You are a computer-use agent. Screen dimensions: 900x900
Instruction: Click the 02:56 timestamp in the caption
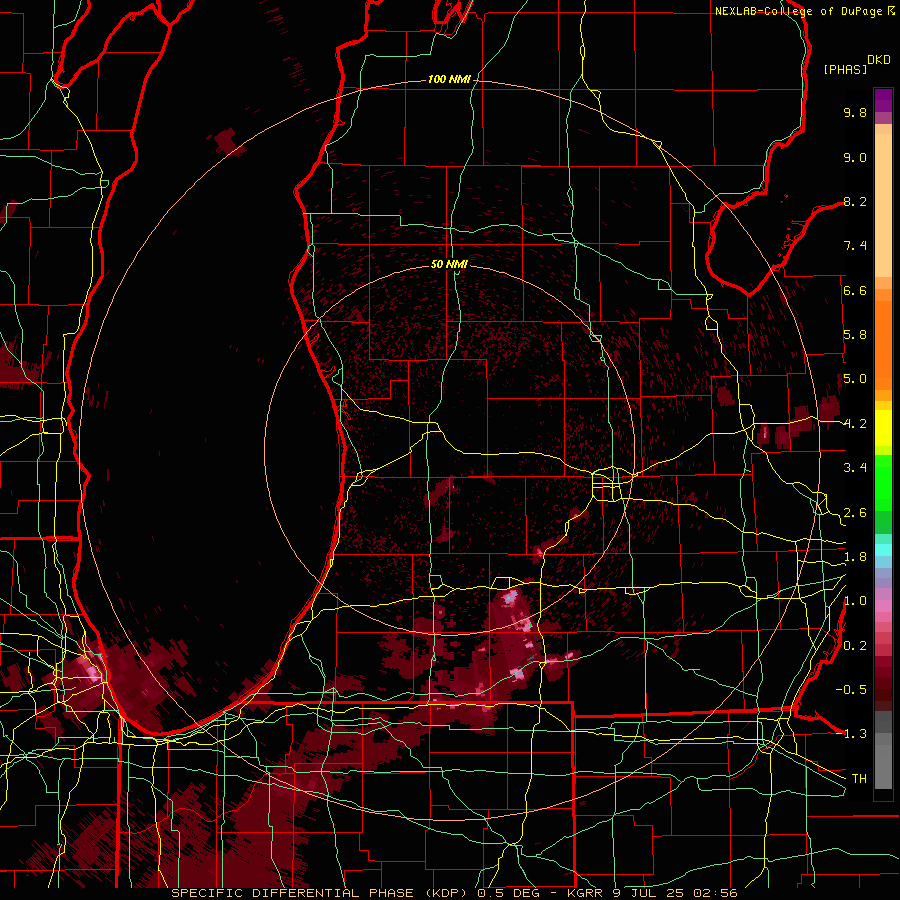coord(715,893)
